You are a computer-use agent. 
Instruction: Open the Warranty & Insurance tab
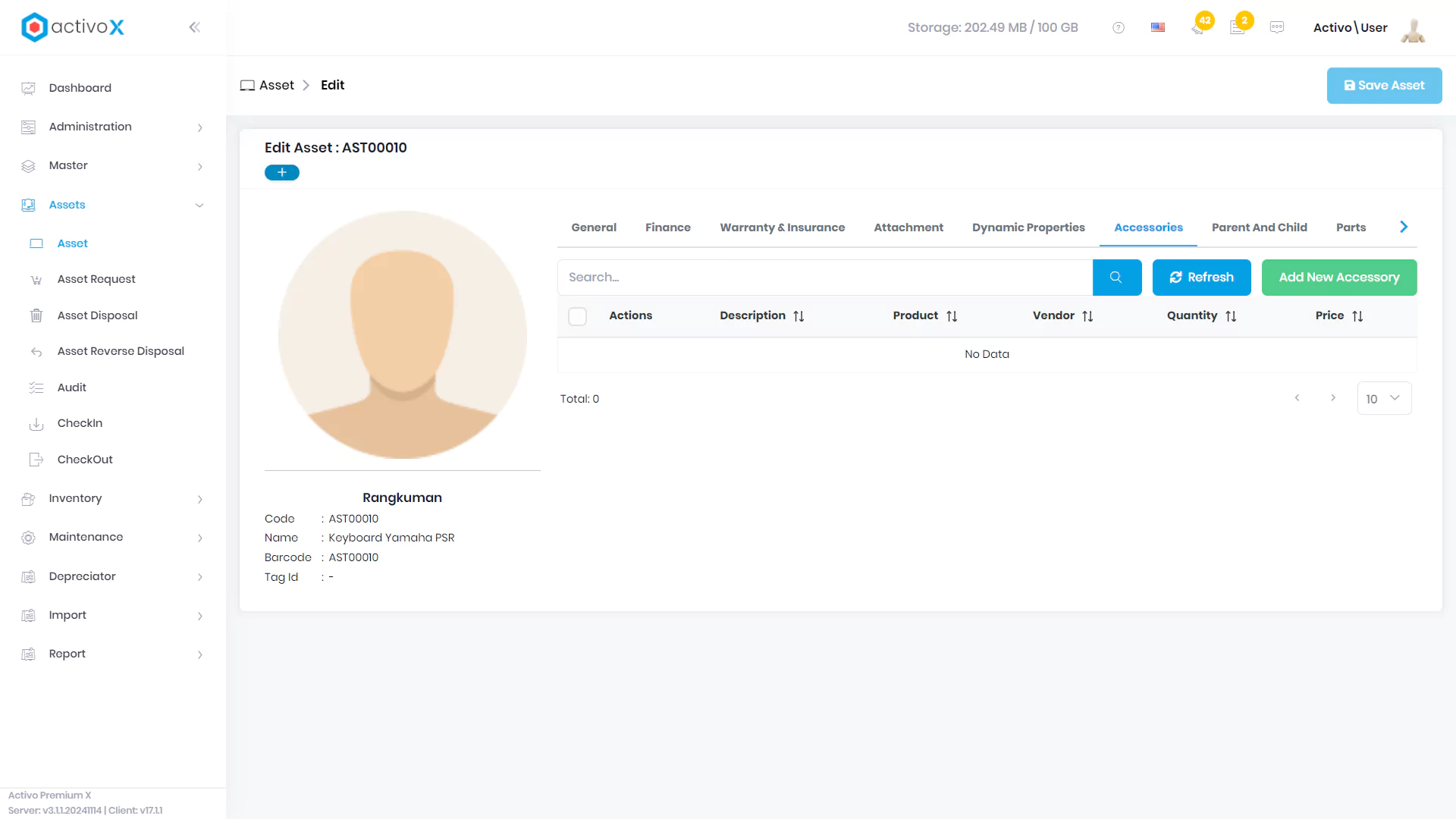(x=783, y=227)
